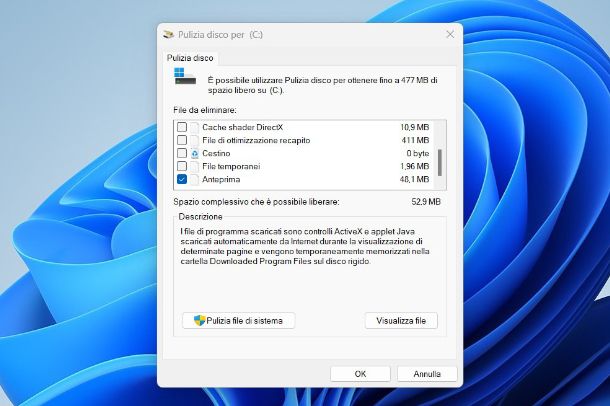Click the File da eliminare label
The width and height of the screenshot is (610, 406).
pyautogui.click(x=205, y=110)
